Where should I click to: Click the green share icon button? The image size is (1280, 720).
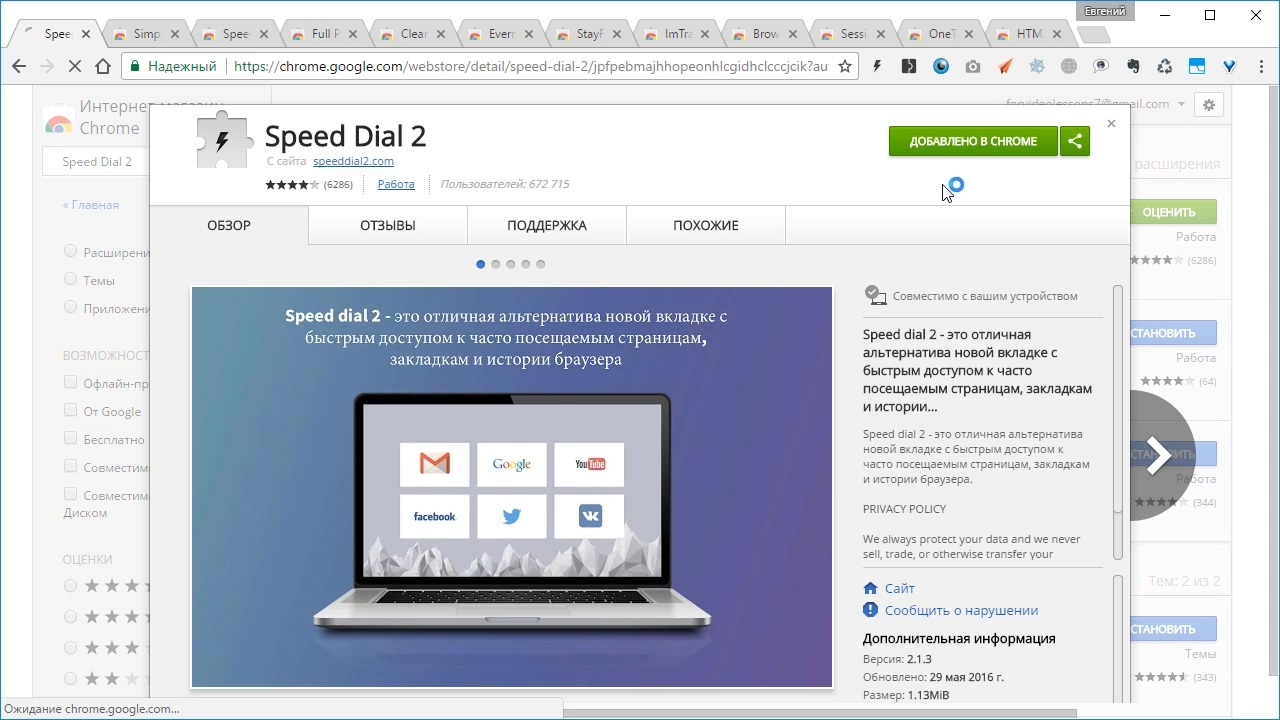[1075, 141]
